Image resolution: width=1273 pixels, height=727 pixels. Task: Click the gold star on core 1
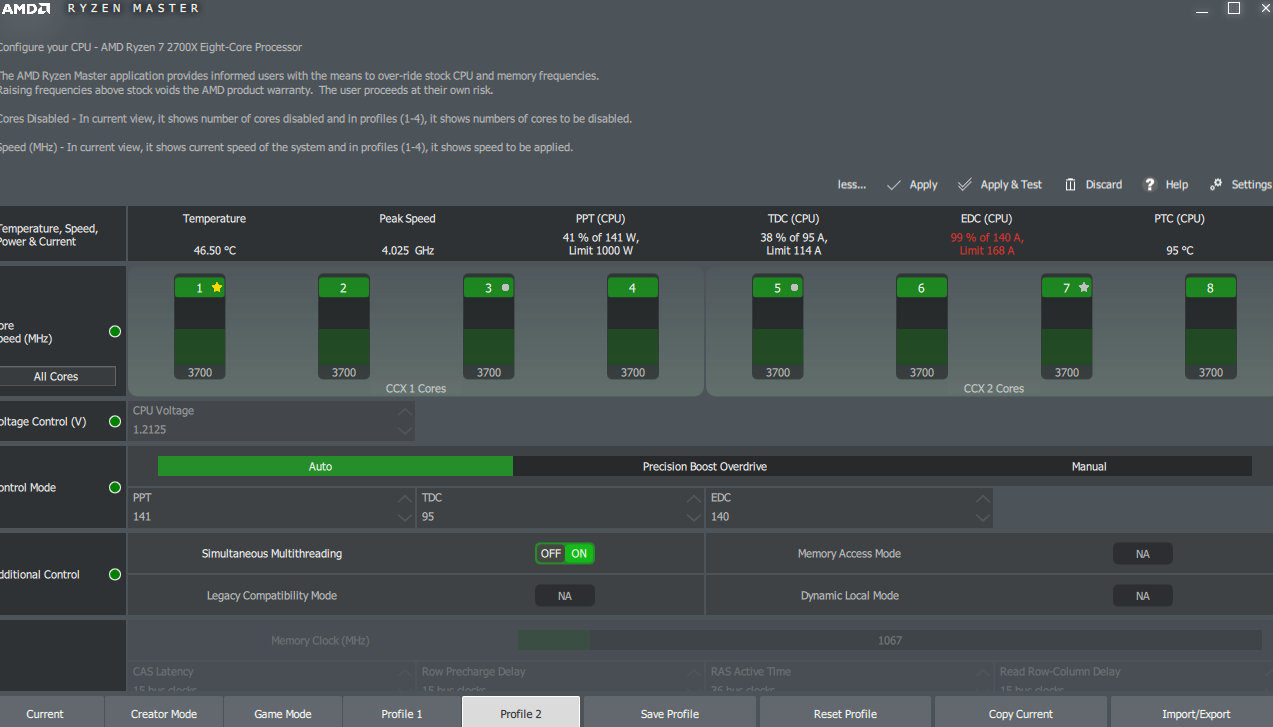(217, 288)
